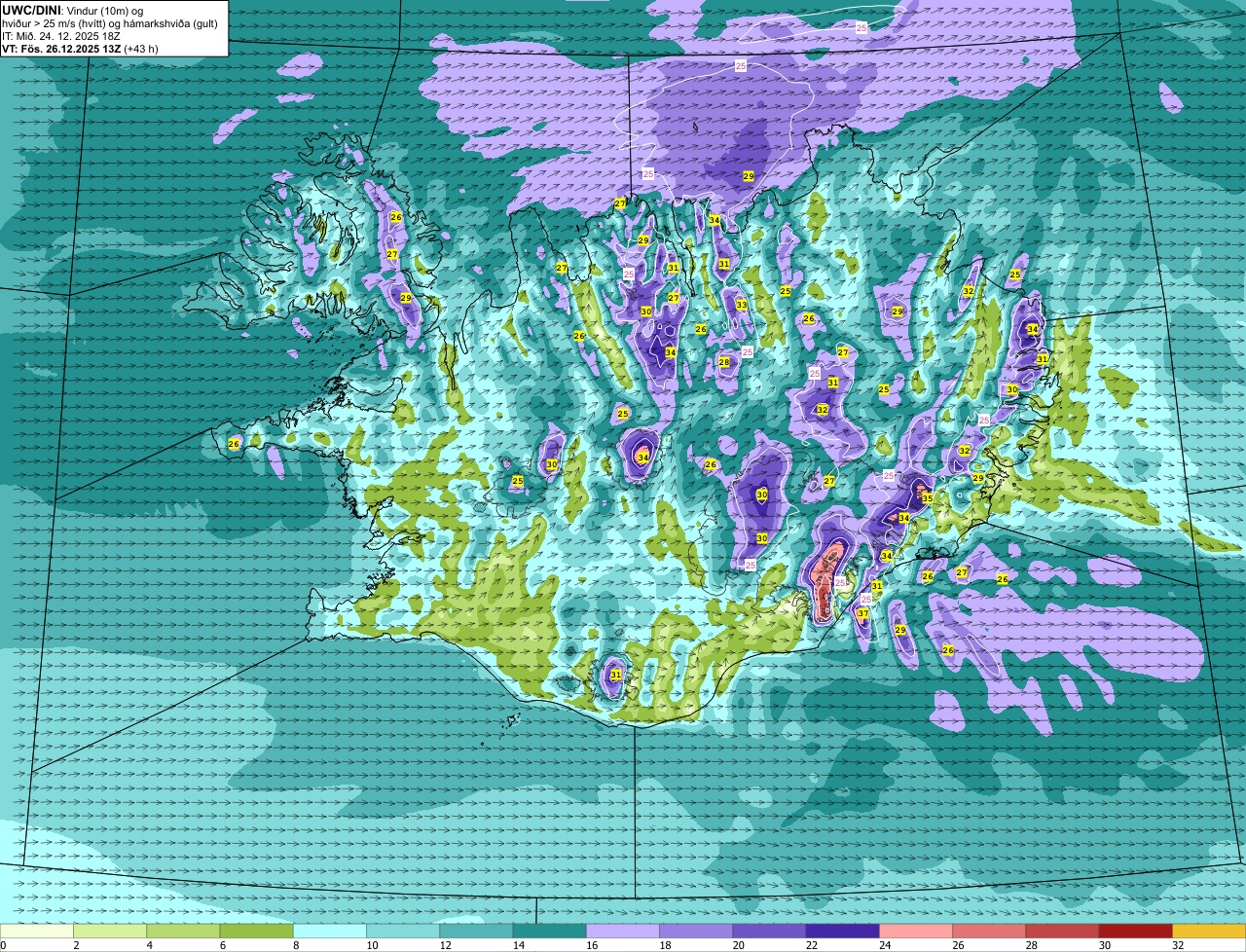Click the yellow max gust label "37"
Screen dimensions: 1246x952
coord(862,613)
